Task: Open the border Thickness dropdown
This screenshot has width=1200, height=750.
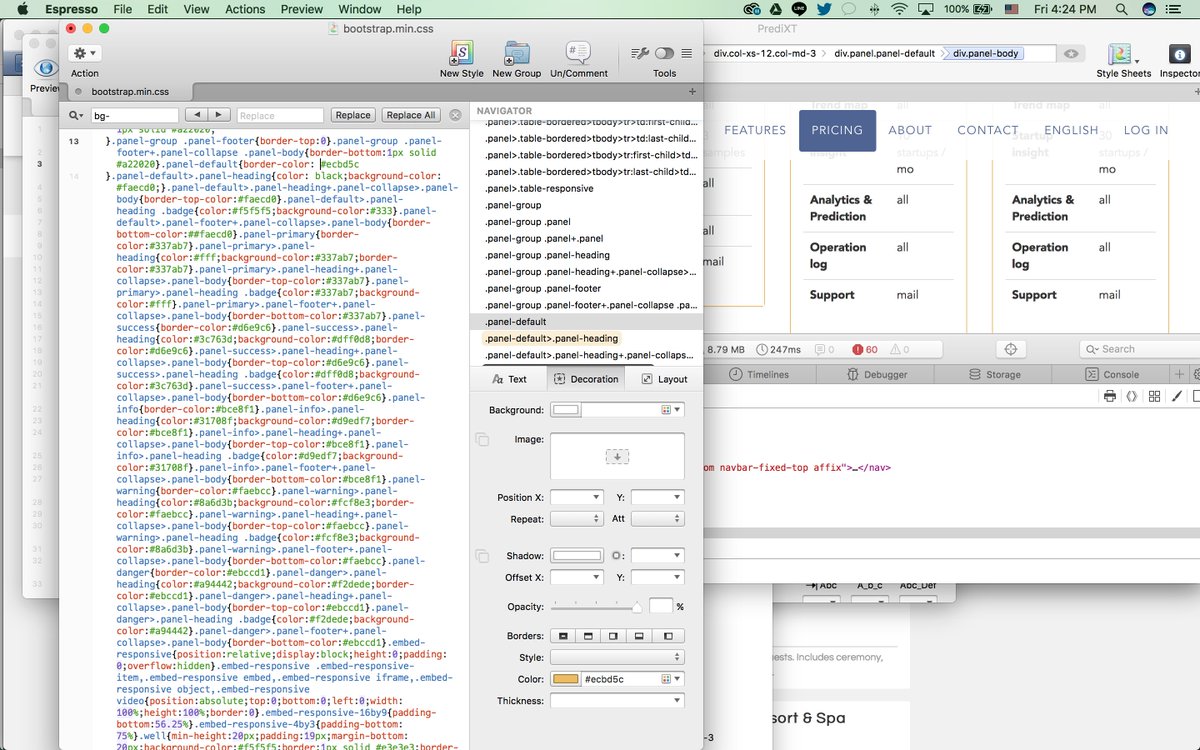Action: (x=678, y=701)
